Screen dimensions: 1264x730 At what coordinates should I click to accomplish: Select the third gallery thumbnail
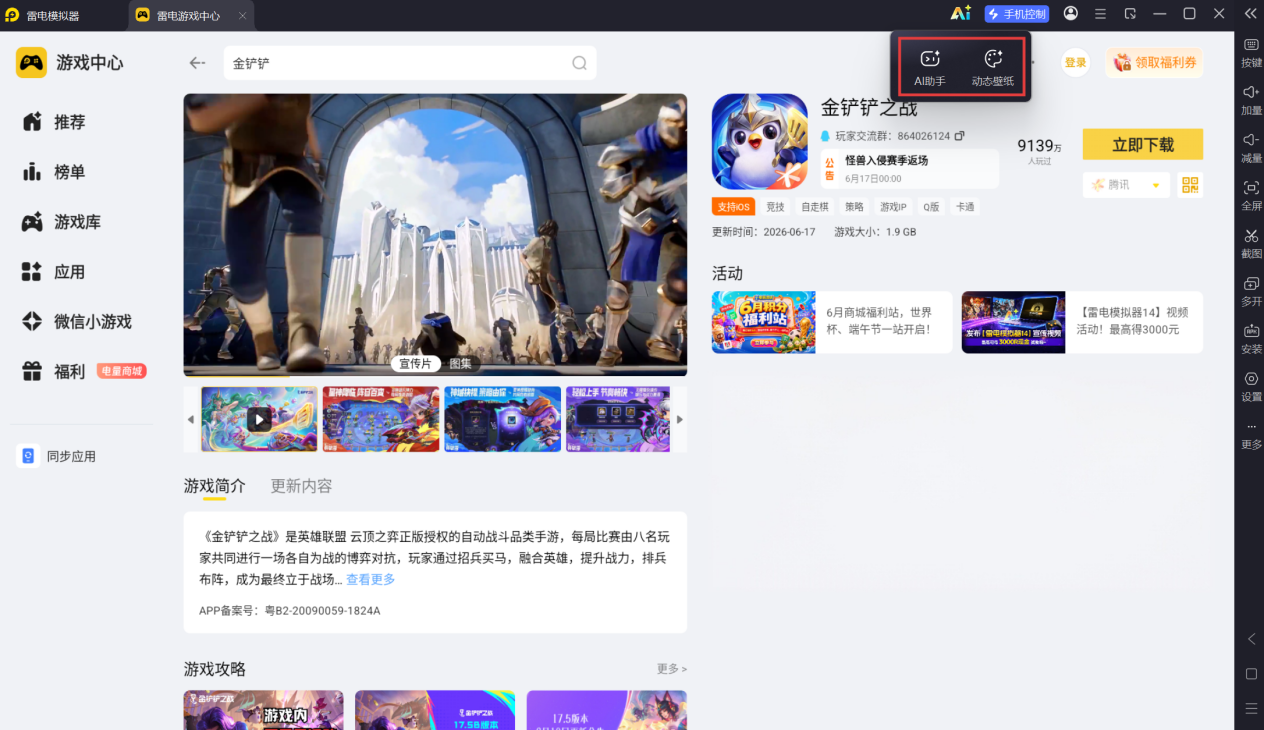pos(503,419)
